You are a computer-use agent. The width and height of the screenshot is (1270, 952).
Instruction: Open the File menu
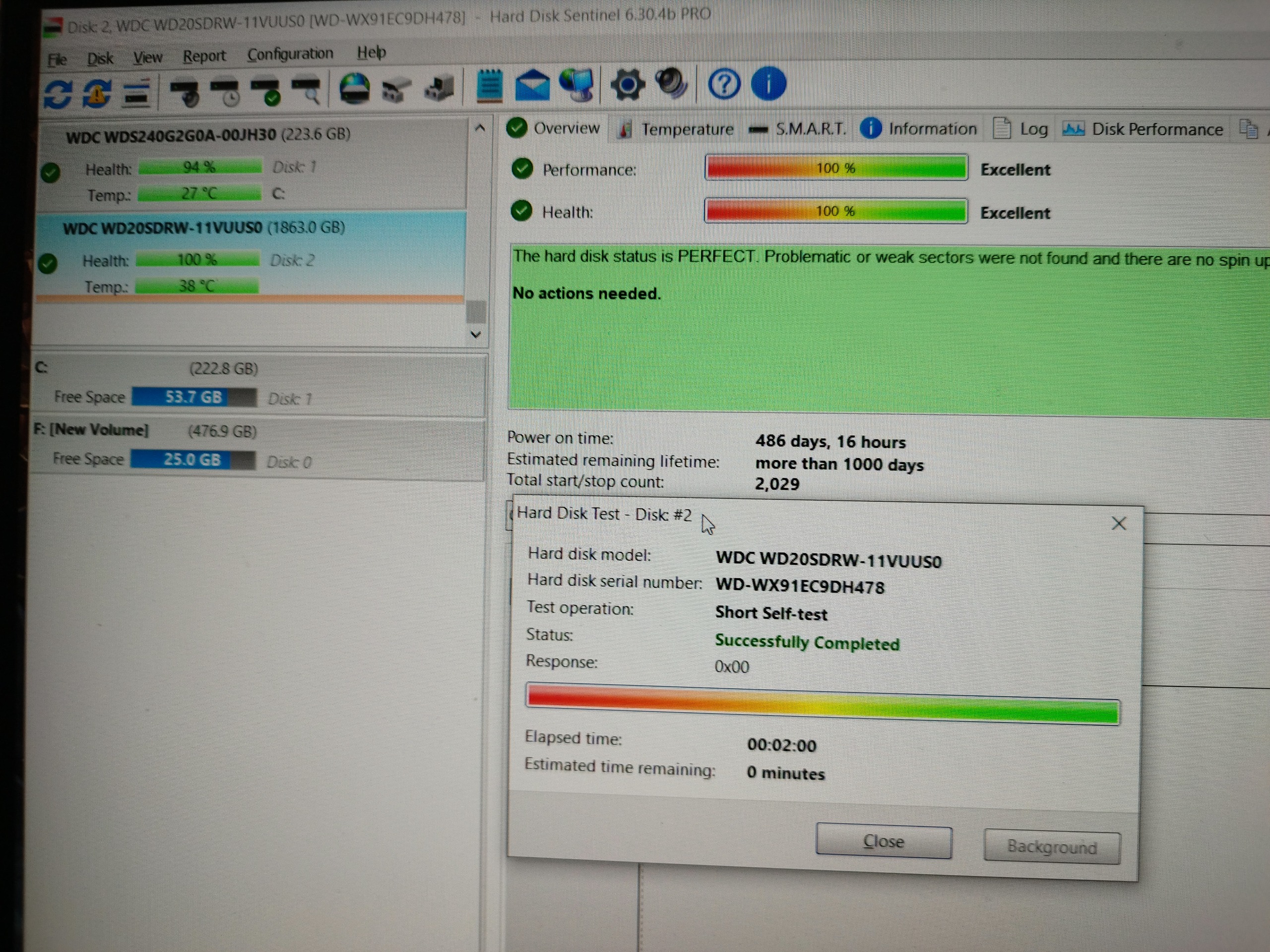click(58, 59)
